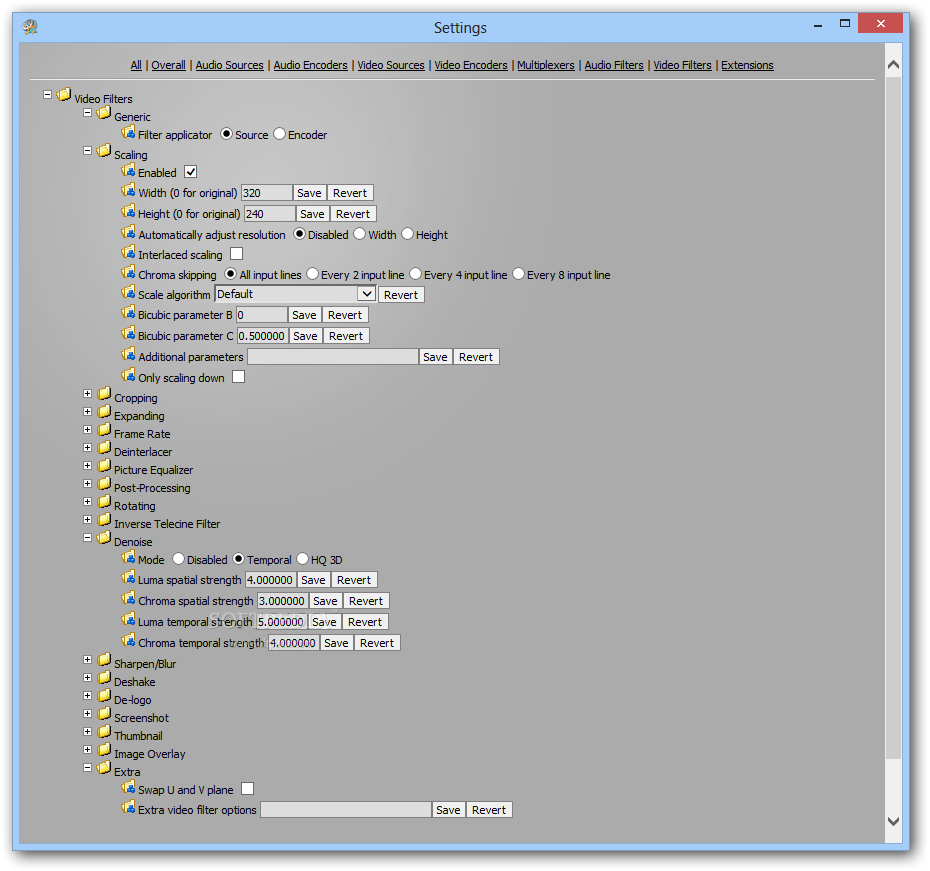Click the scrollbar up arrow
Image resolution: width=930 pixels, height=871 pixels.
click(893, 65)
